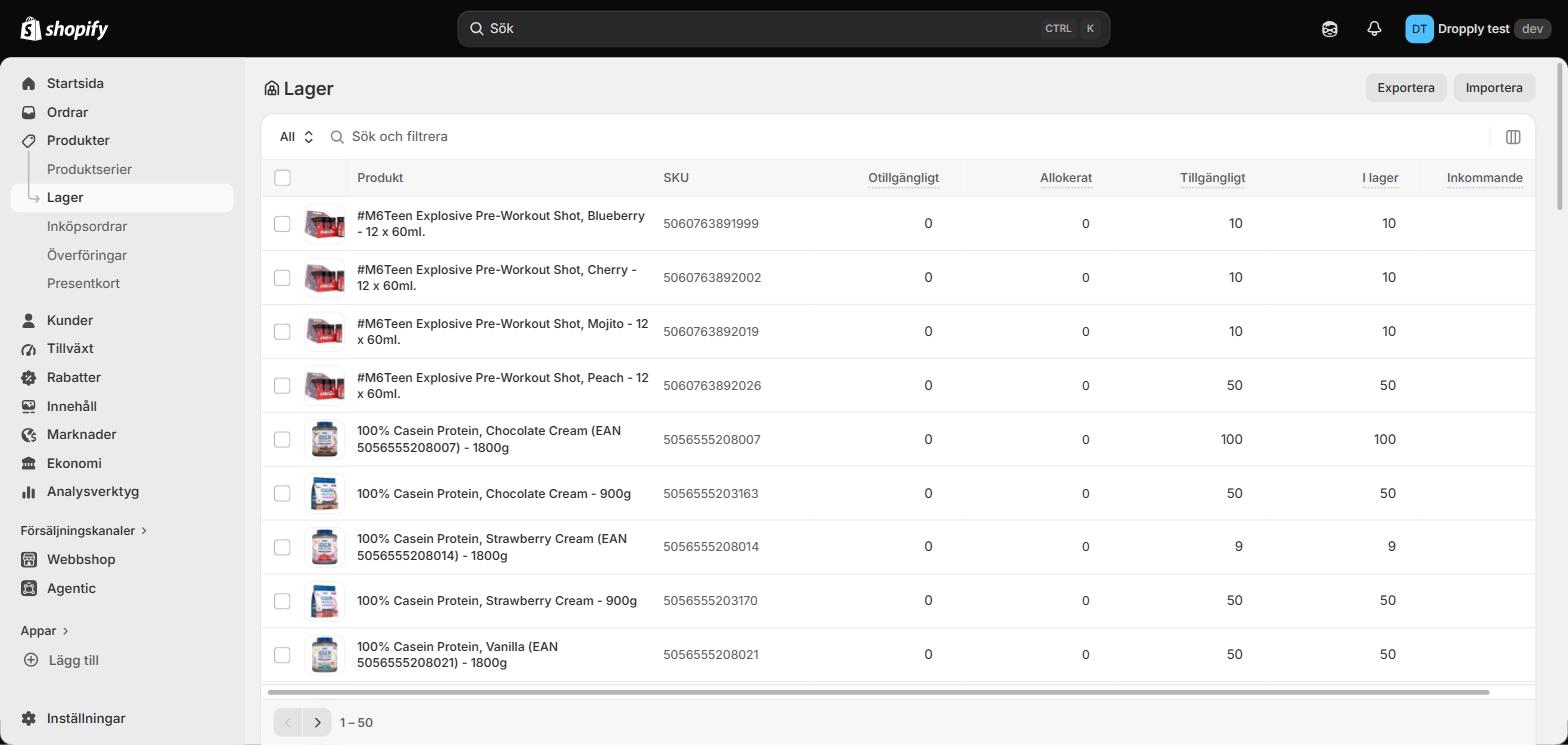The image size is (1568, 745).
Task: Check the Casein Strawberry Cream 900g row
Action: [282, 601]
